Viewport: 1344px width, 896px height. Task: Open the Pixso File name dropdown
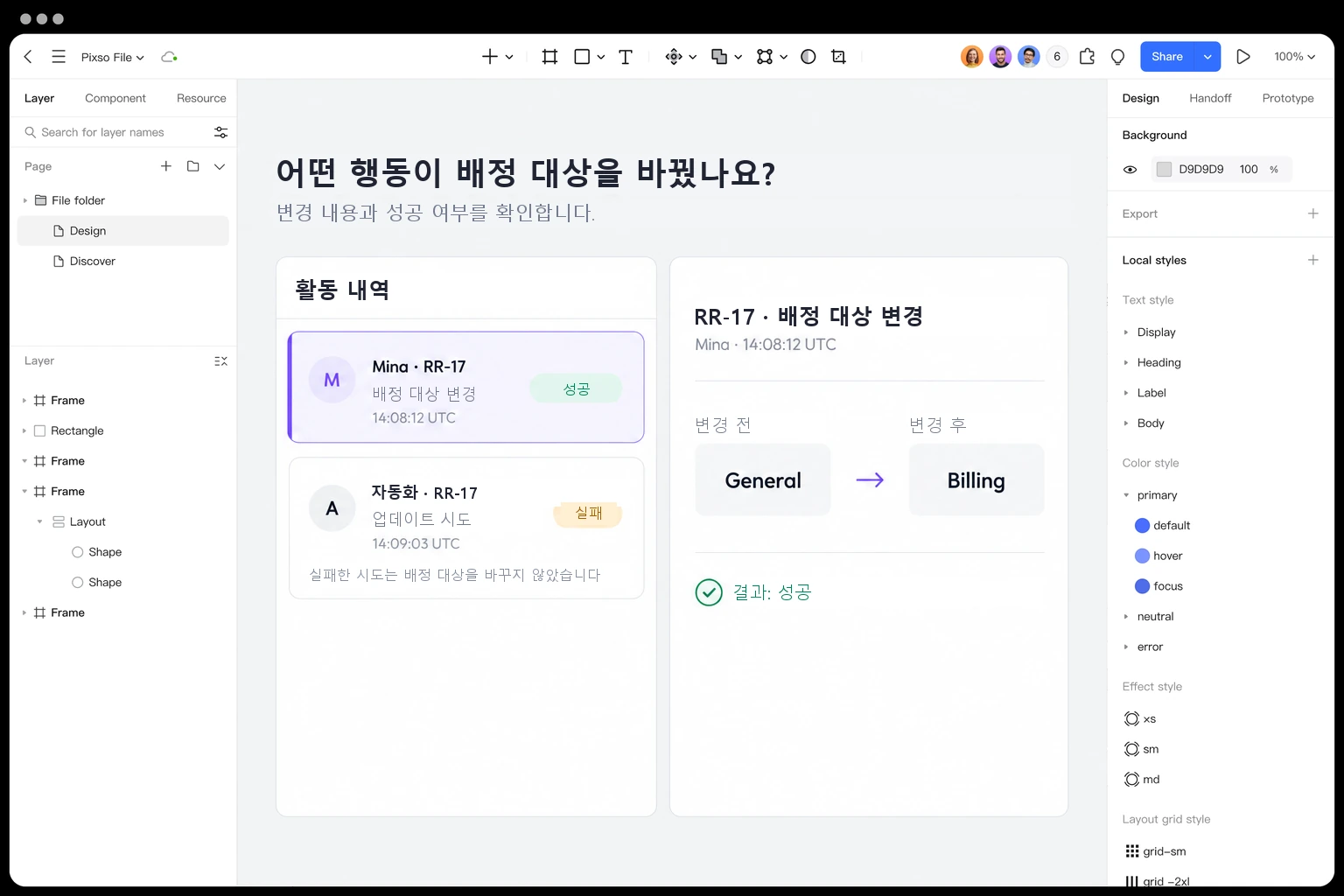tap(113, 57)
